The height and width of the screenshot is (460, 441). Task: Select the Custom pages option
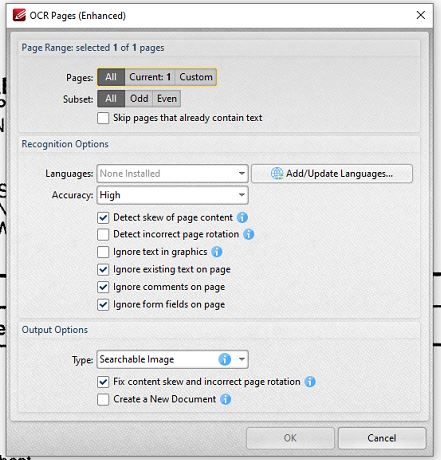click(196, 77)
